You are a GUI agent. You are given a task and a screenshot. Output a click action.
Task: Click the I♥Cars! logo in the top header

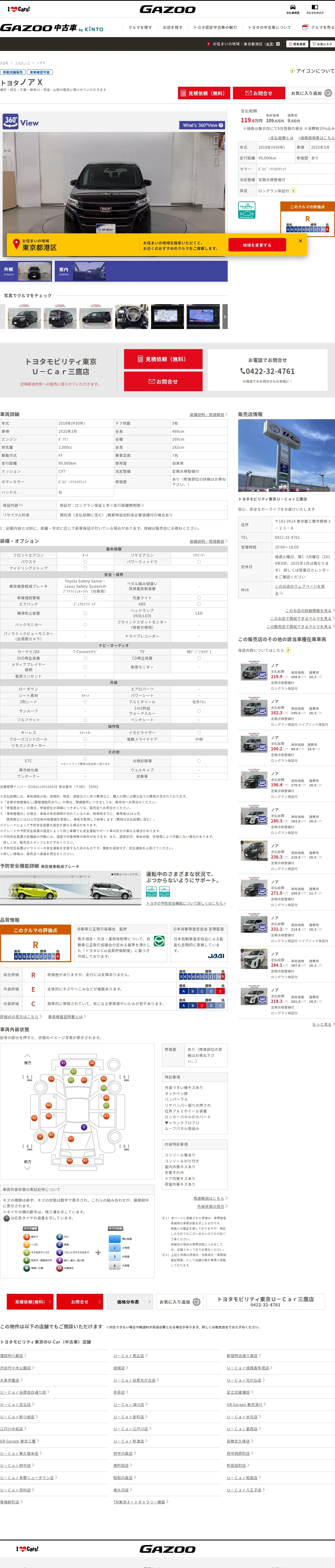pos(19,9)
